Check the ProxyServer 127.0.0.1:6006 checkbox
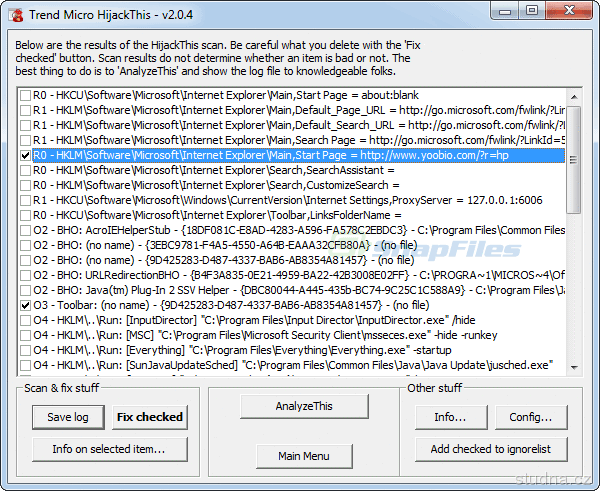Screen dimensions: 600x491 (25, 200)
